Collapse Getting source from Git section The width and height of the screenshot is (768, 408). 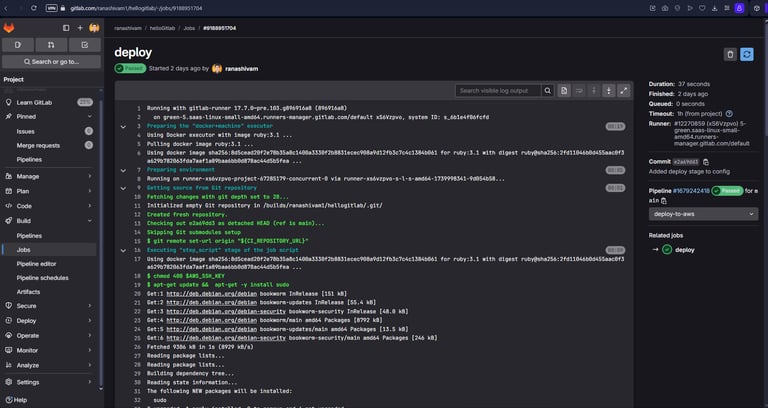click(123, 188)
